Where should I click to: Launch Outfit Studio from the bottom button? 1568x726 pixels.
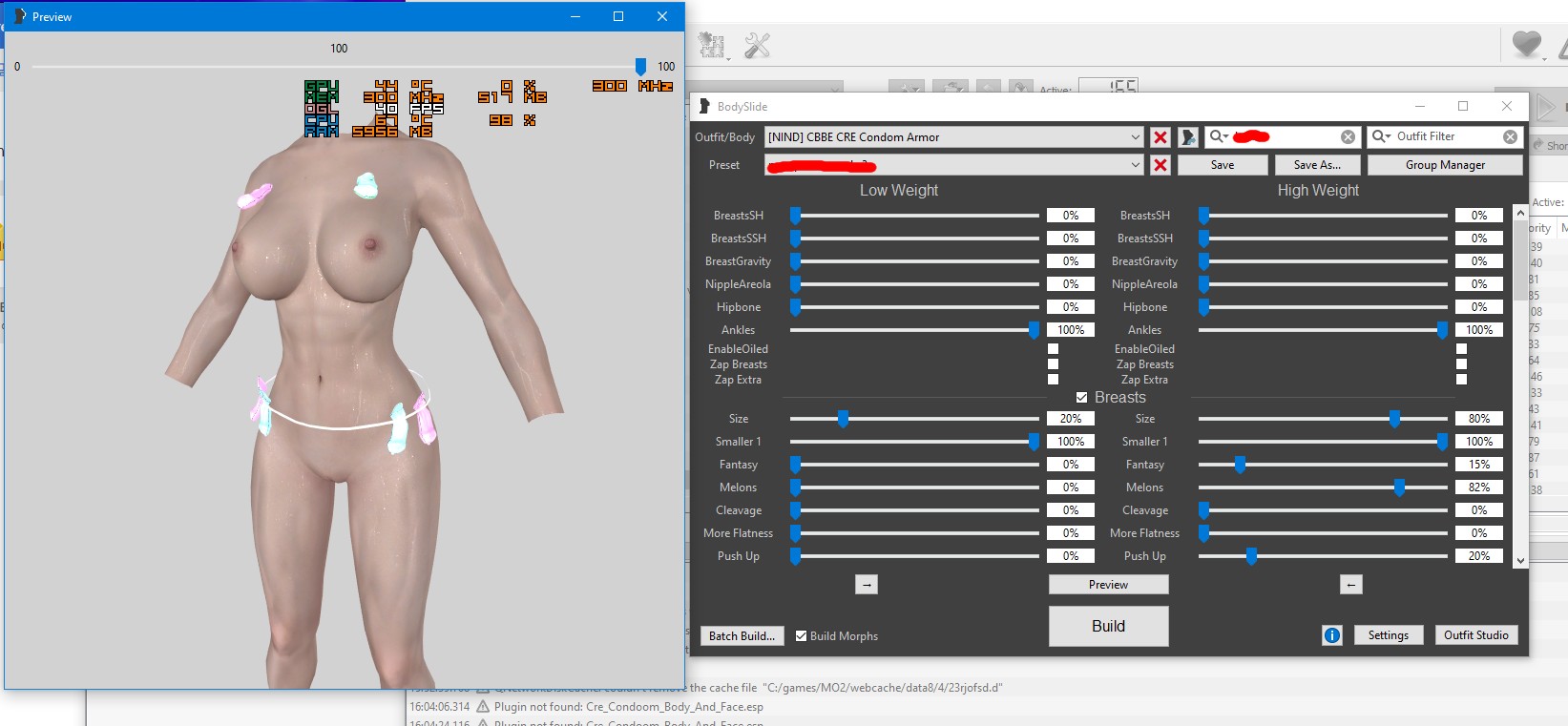[x=1476, y=635]
